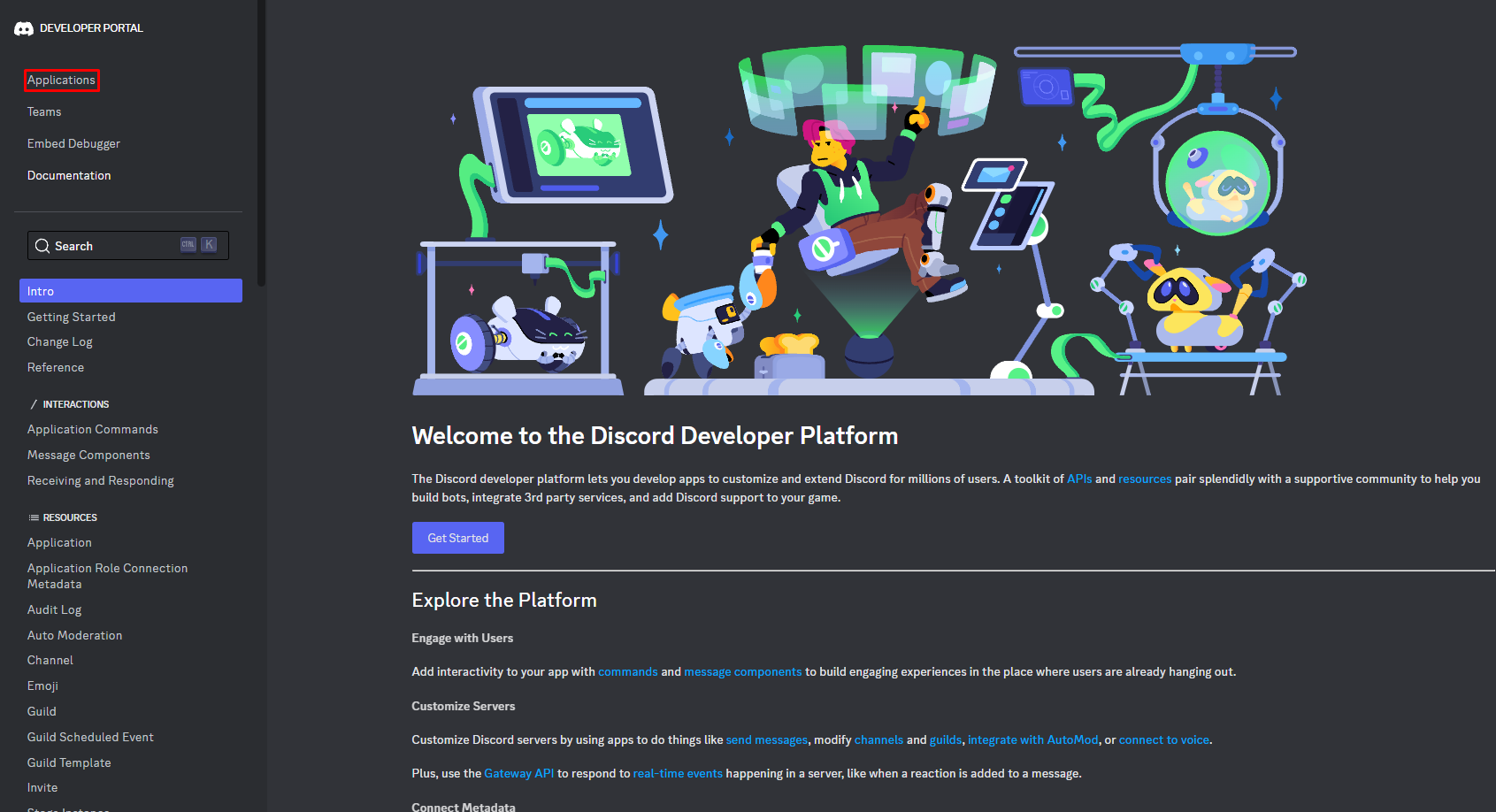Click the Welcome to the Discord Developer Platform heading

[x=655, y=436]
